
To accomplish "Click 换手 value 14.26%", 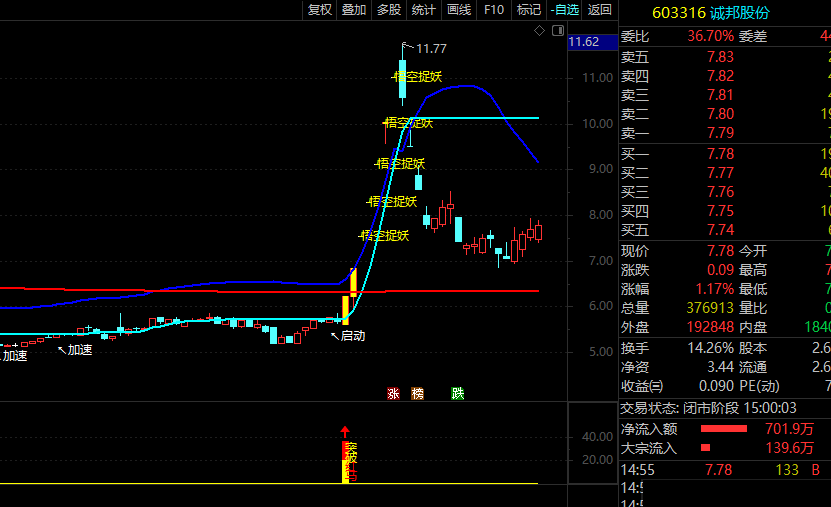I will [x=711, y=348].
